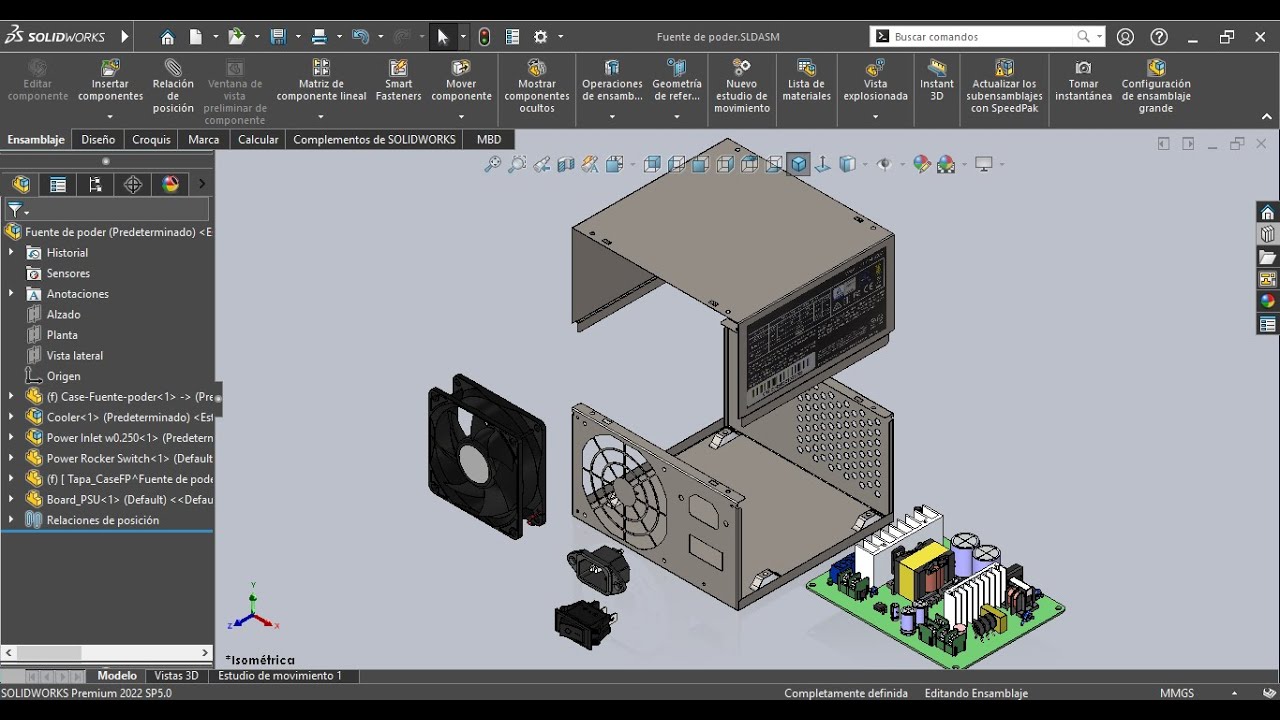This screenshot has width=1280, height=720.
Task: Click the Tomar instantánea camera icon
Action: point(1083,68)
